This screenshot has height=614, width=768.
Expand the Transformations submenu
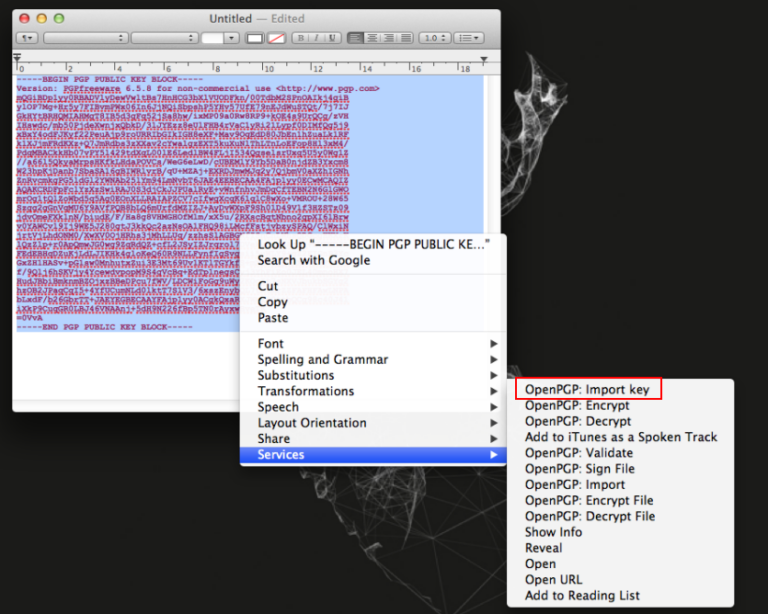(373, 391)
